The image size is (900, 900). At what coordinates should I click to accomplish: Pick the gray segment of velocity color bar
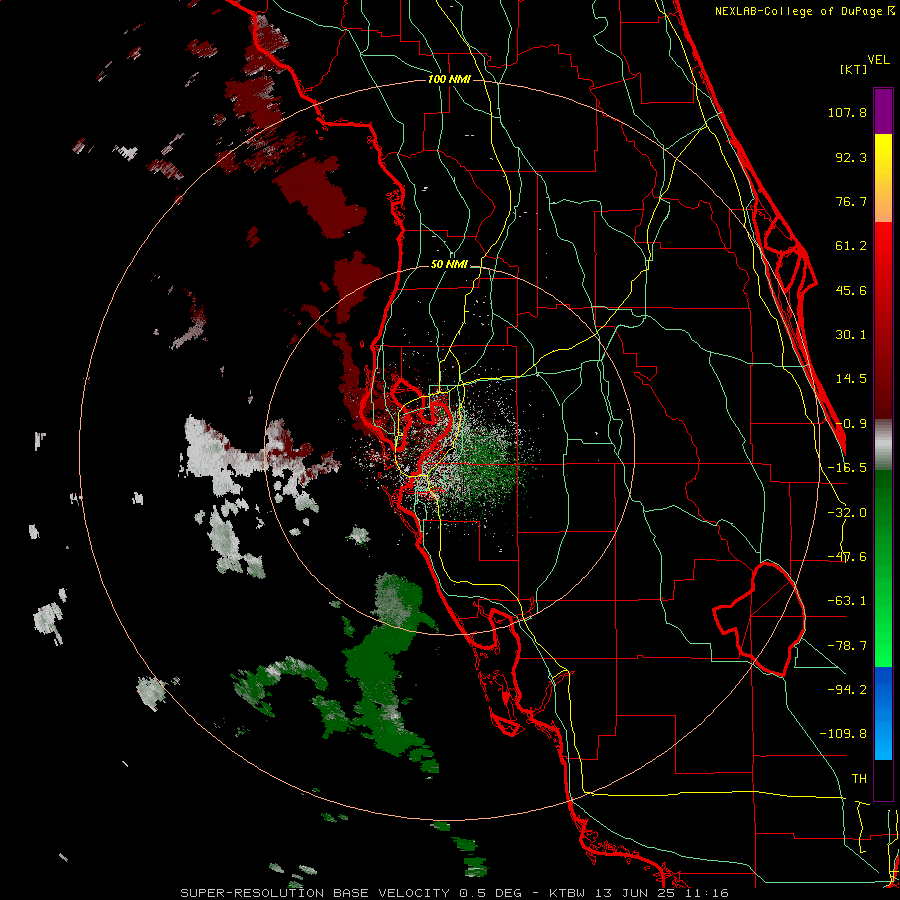[883, 445]
